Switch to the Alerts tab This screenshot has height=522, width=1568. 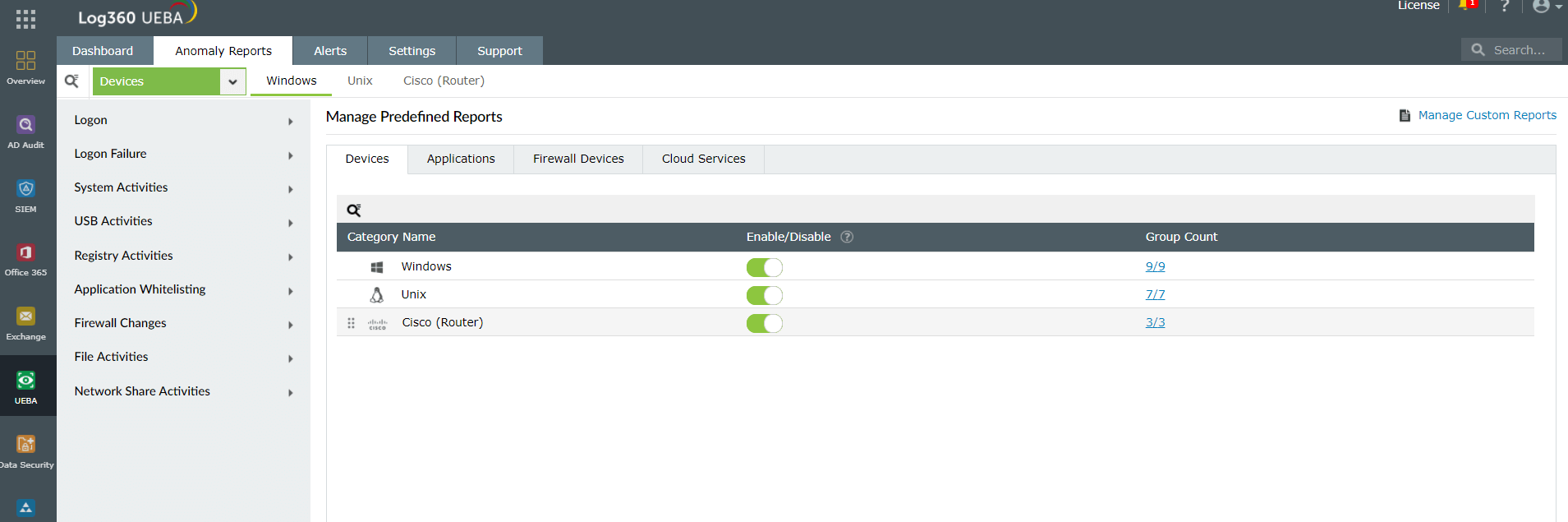click(x=330, y=51)
